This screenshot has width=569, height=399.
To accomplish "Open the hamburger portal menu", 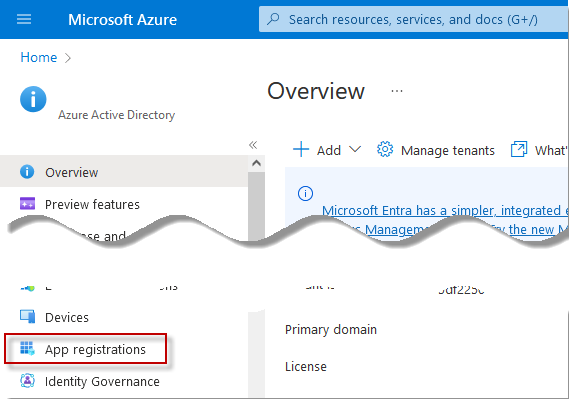I will click(x=24, y=19).
